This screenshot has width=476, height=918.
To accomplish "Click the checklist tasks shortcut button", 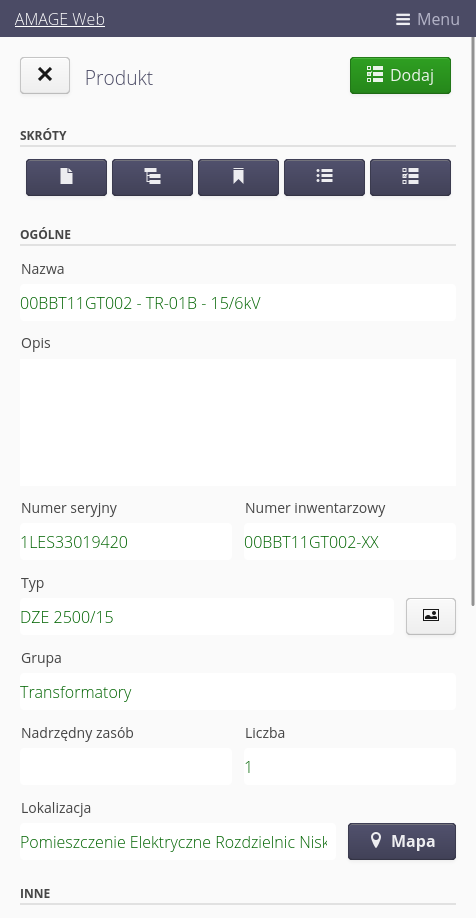I will pos(410,177).
